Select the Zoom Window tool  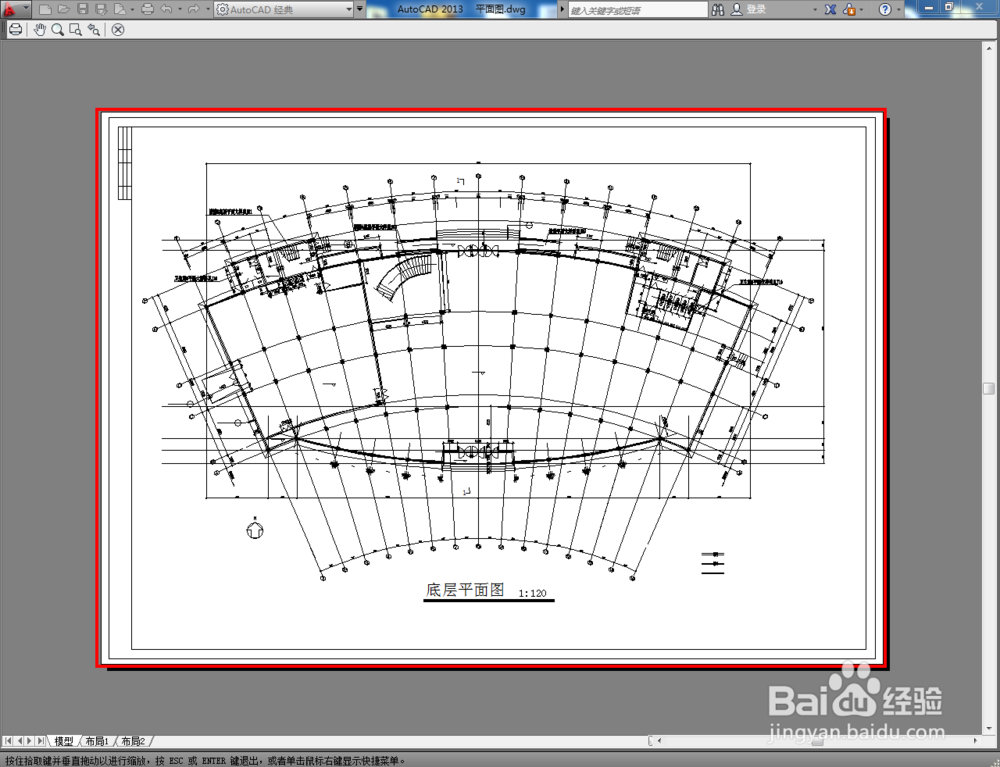(x=75, y=29)
